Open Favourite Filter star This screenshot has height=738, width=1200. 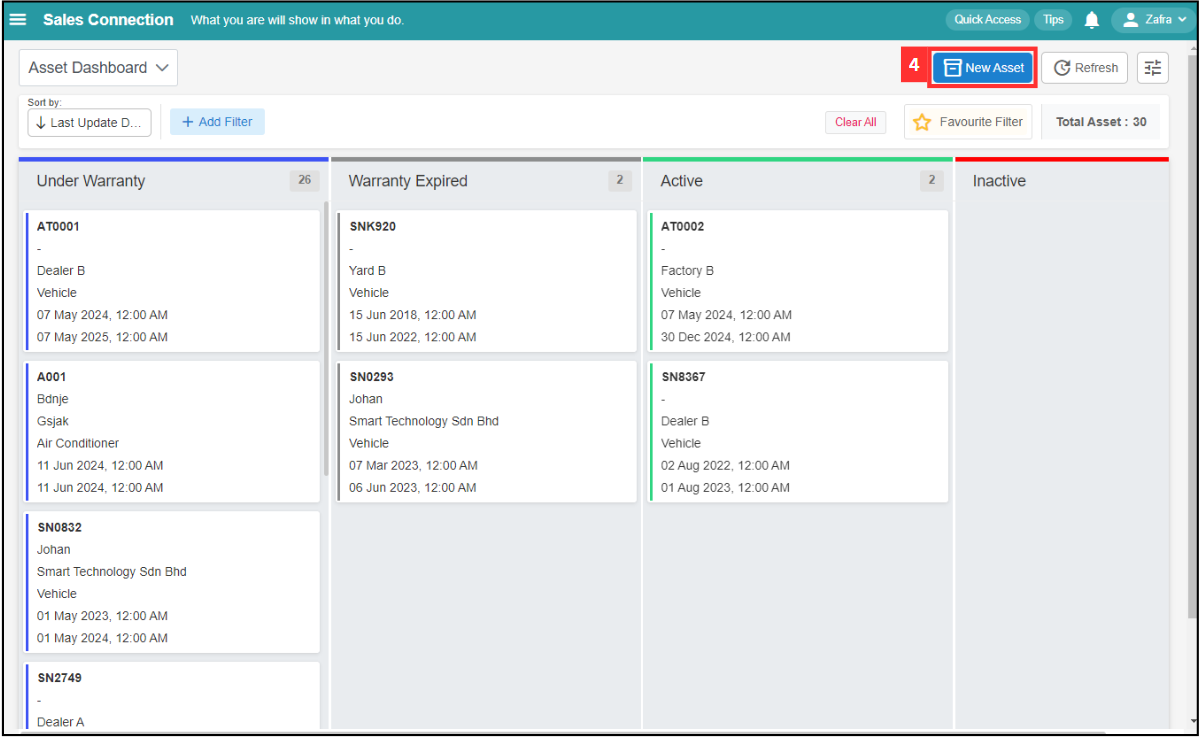pos(968,122)
